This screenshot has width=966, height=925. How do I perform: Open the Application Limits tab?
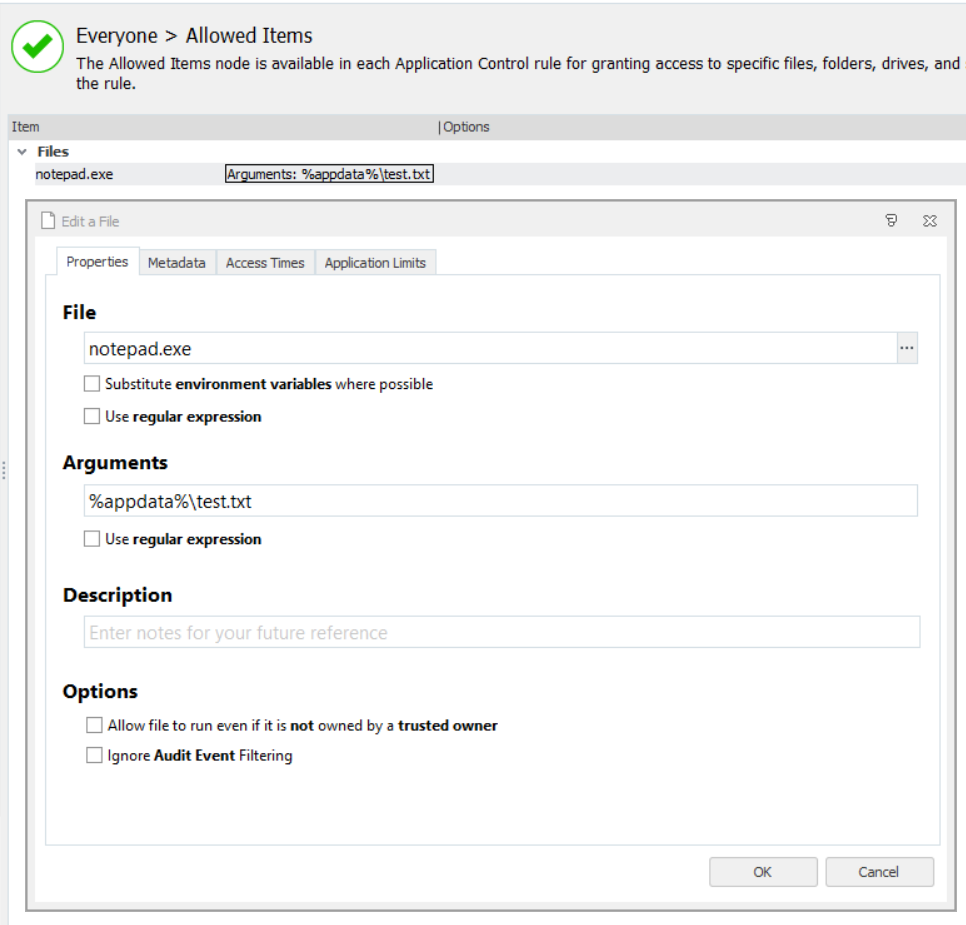coord(375,262)
